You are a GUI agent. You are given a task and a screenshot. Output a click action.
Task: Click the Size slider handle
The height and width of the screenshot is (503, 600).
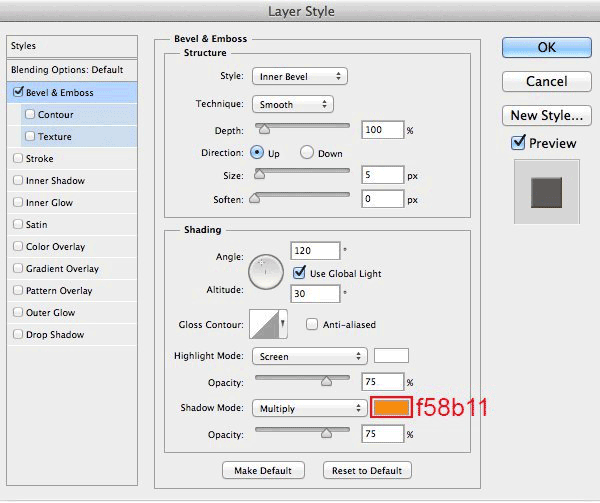pyautogui.click(x=259, y=174)
